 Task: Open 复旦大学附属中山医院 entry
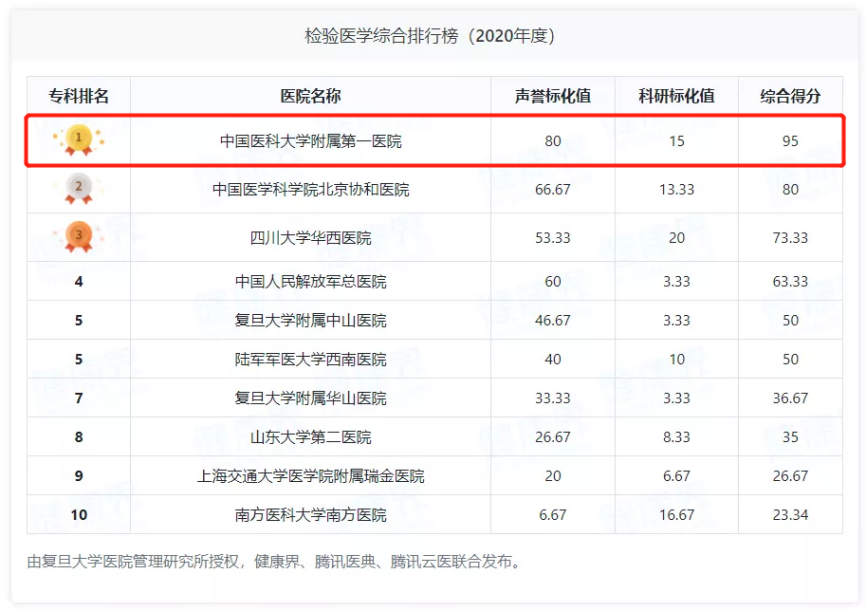310,320
